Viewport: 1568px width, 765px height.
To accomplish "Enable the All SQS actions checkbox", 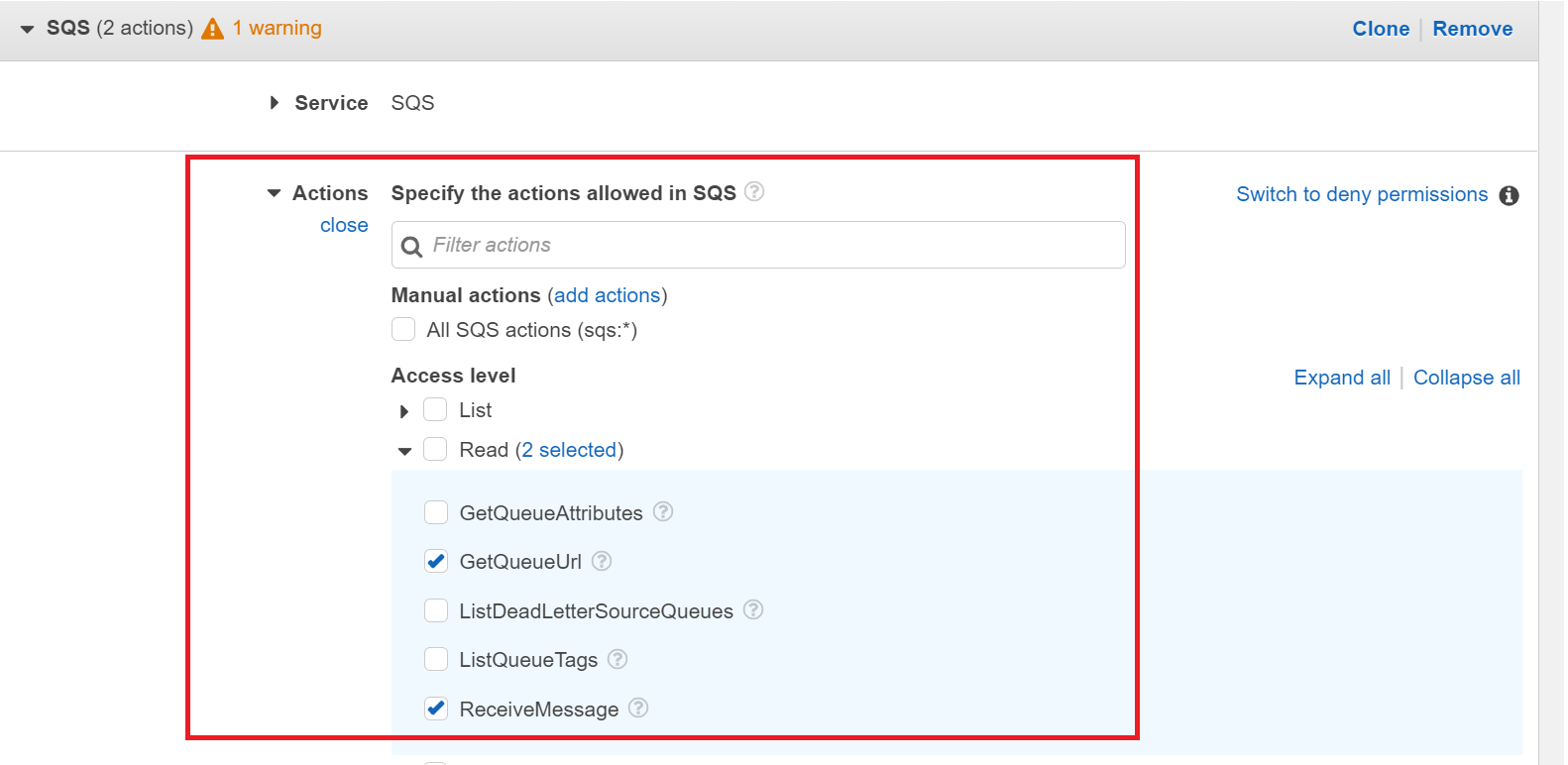I will pyautogui.click(x=403, y=329).
